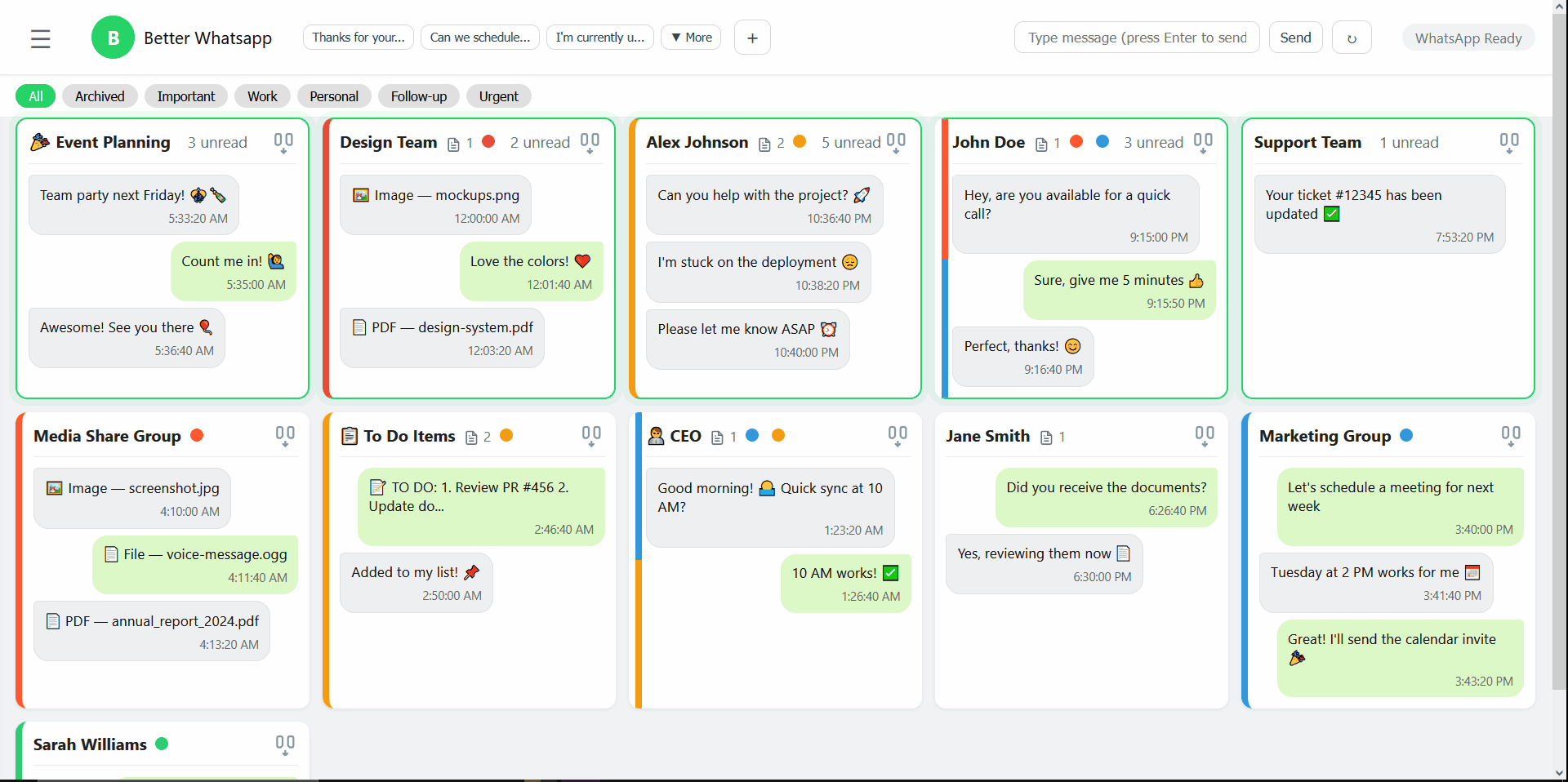Click the "PDF — annual_report_2024.pdf" message
The image size is (1568, 782).
pyautogui.click(x=152, y=631)
